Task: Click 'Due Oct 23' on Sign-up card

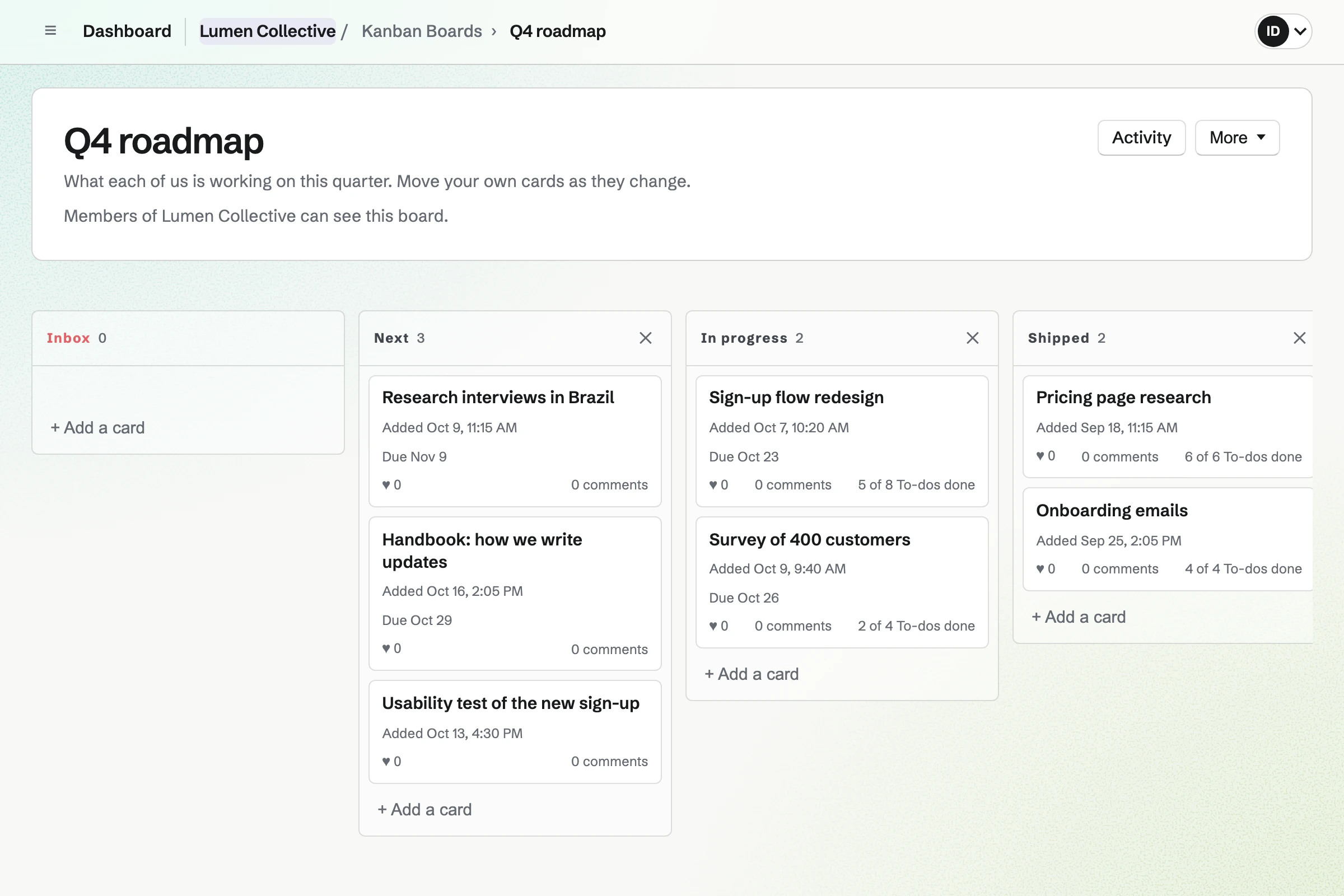Action: click(744, 456)
